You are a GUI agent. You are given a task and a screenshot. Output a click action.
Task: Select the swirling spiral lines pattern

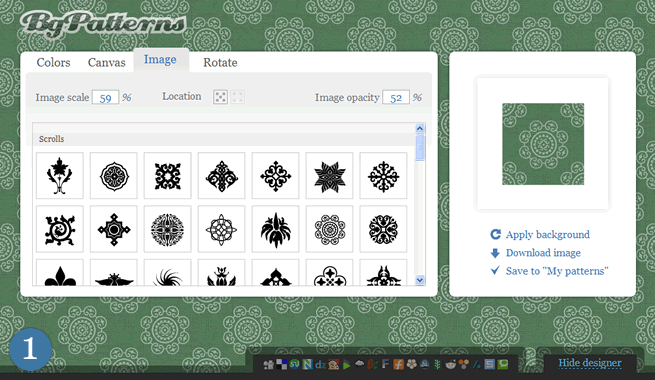[x=168, y=273]
